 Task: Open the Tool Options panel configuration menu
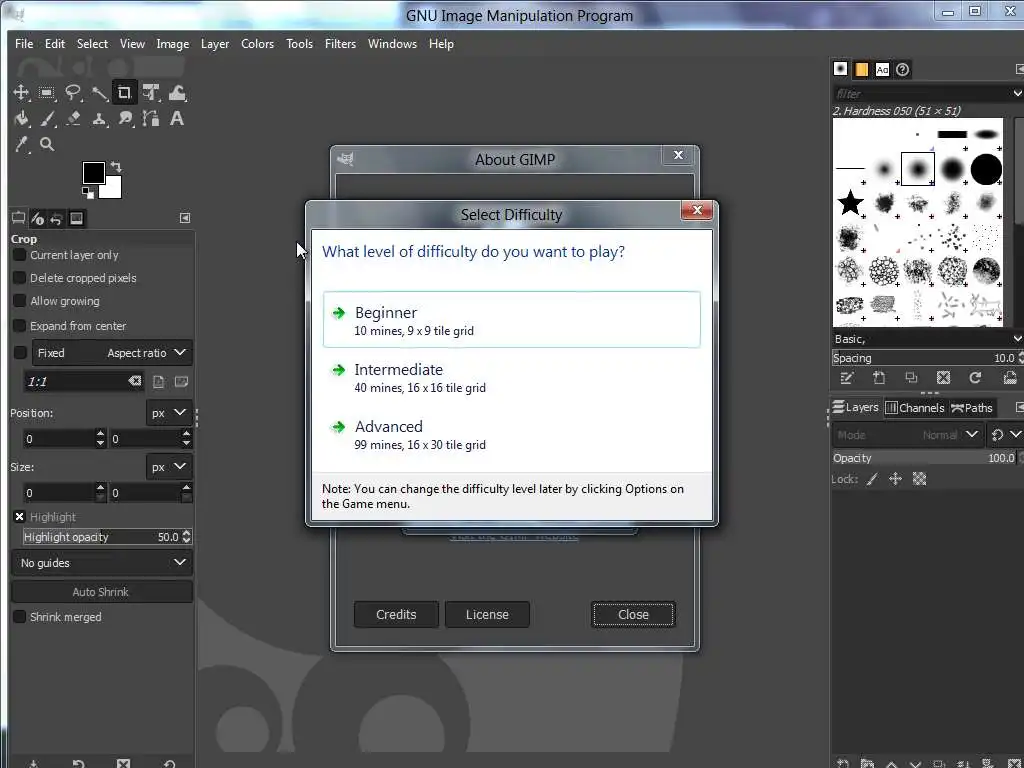pyautogui.click(x=185, y=218)
